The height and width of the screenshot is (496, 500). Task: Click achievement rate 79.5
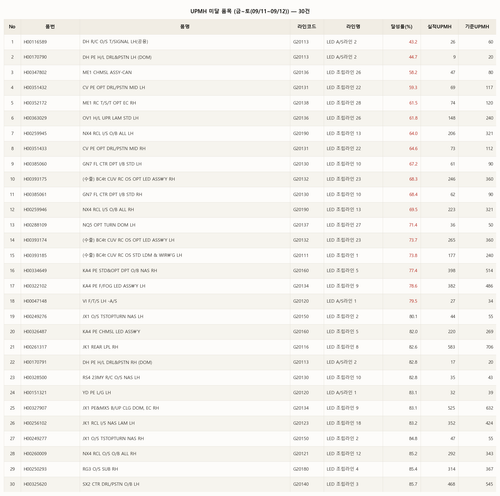click(x=413, y=301)
